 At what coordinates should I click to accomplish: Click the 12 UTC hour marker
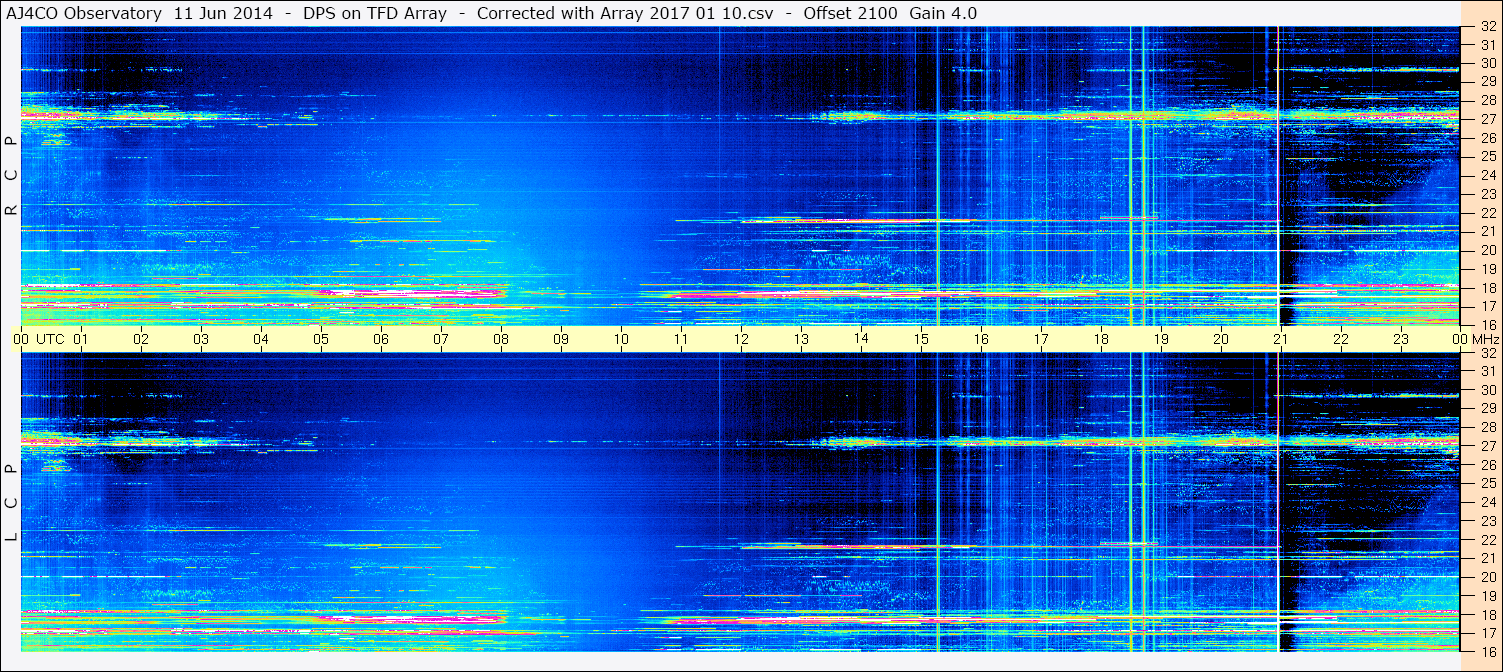click(741, 339)
